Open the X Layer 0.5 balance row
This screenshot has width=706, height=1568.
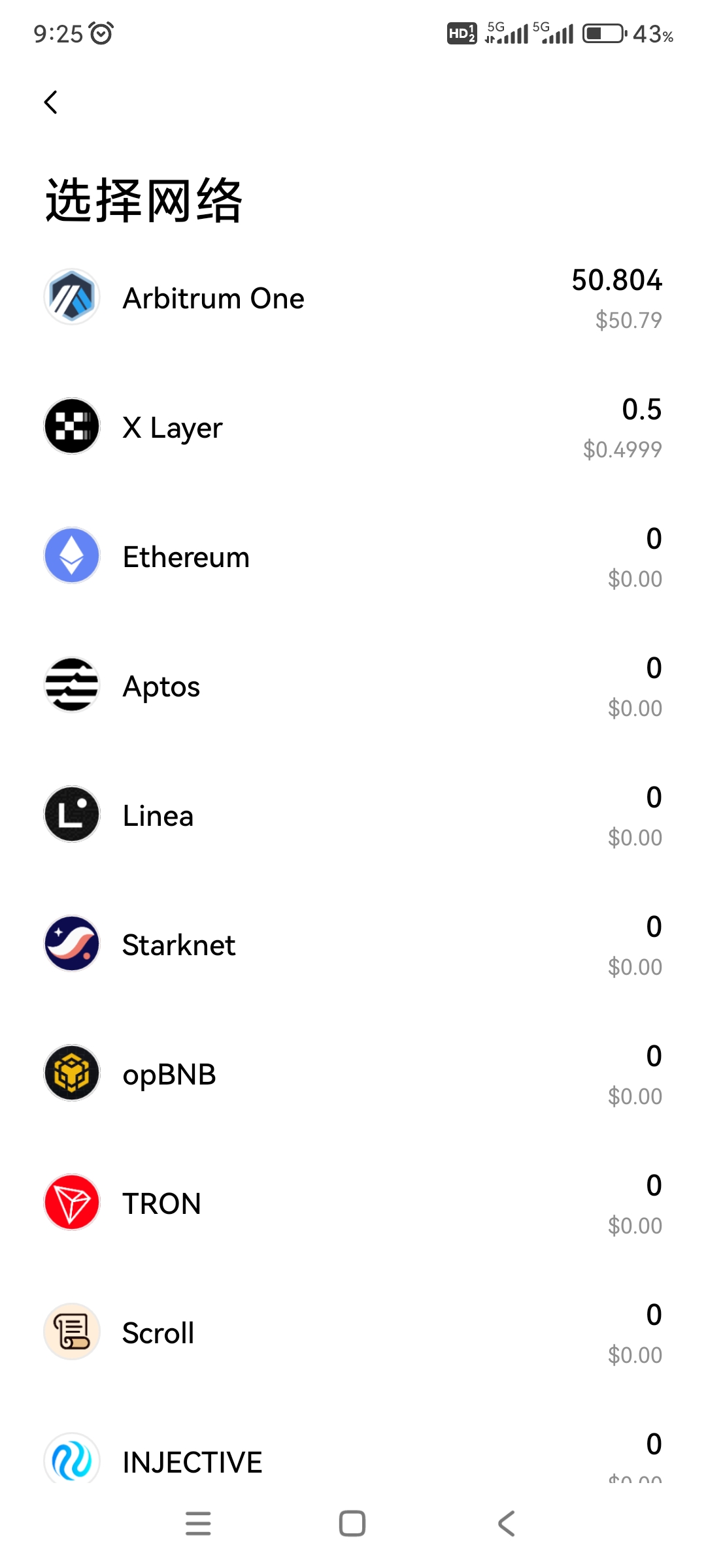tap(353, 428)
